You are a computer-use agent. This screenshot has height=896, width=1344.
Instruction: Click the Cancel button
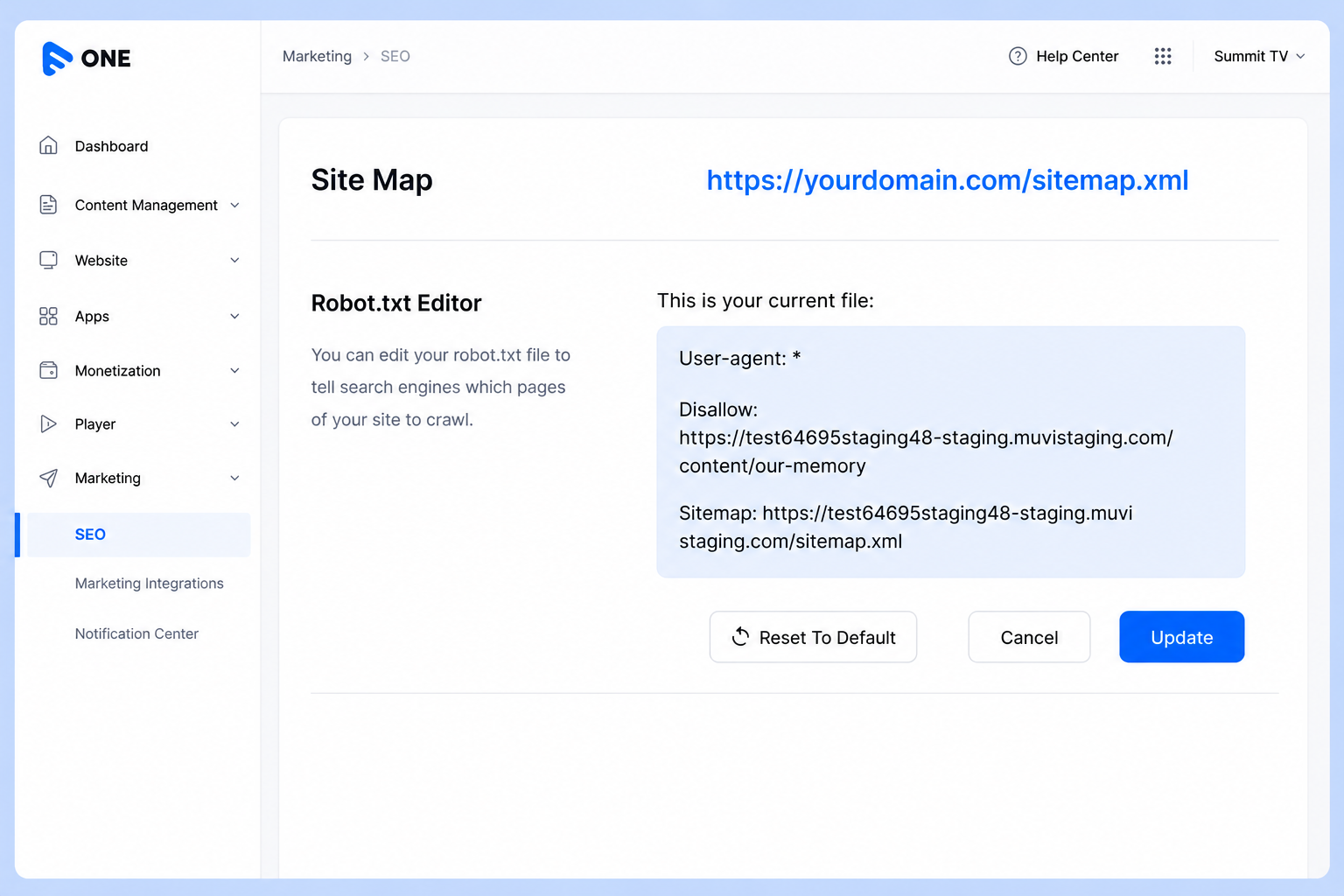pos(1029,637)
